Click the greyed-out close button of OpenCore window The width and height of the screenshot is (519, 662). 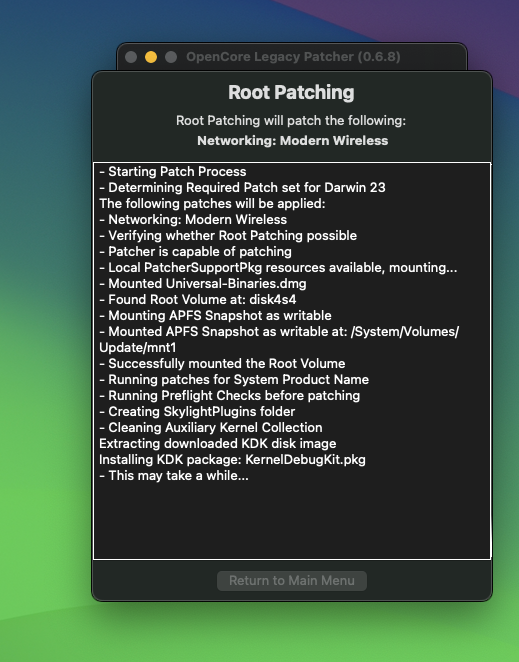point(131,57)
